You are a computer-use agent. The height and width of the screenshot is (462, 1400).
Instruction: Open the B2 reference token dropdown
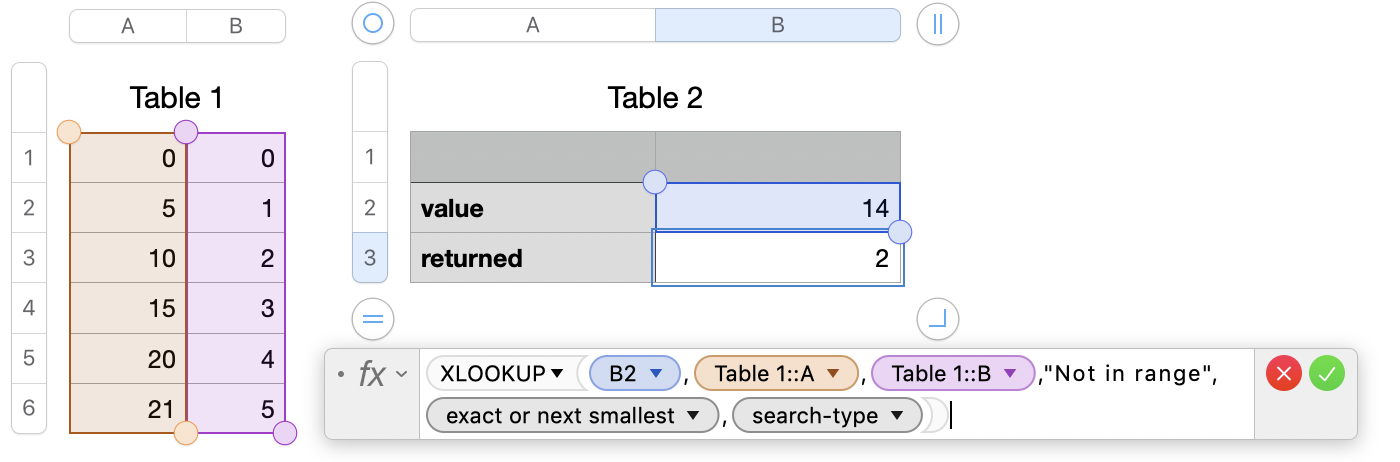coord(657,374)
